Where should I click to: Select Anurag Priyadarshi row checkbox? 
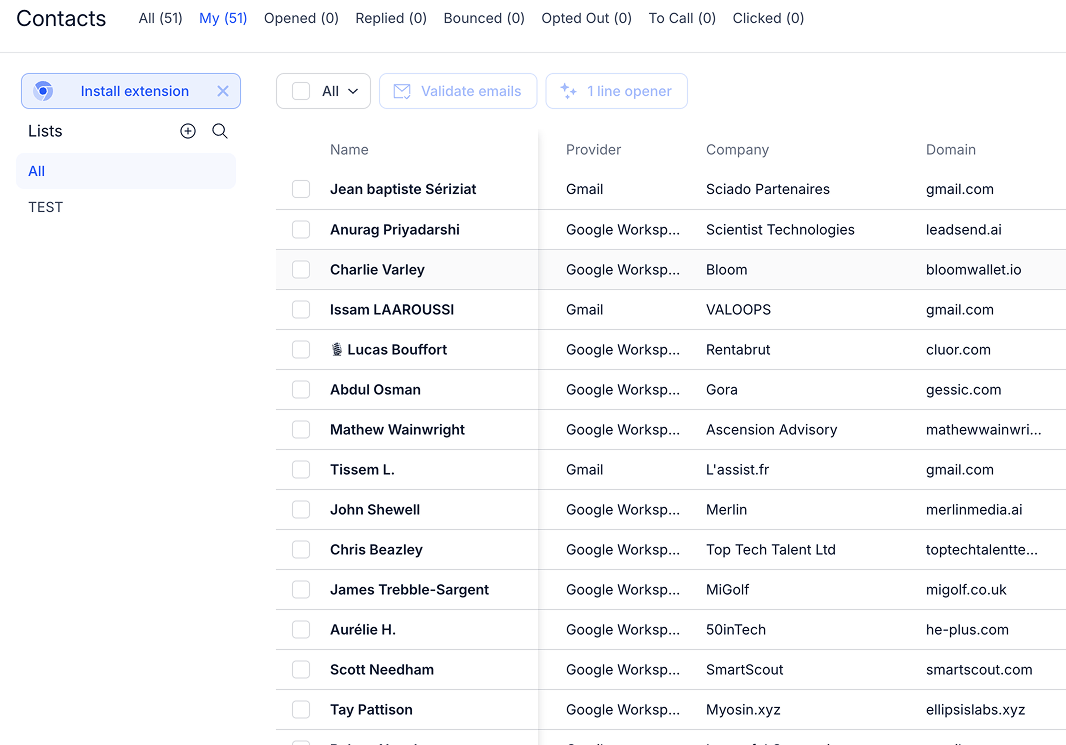click(x=301, y=230)
